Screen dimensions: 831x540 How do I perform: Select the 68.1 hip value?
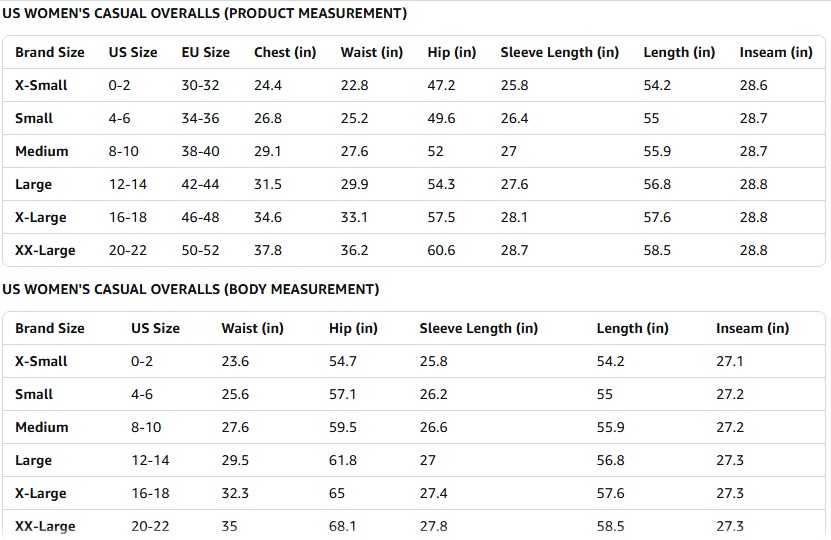[x=343, y=526]
